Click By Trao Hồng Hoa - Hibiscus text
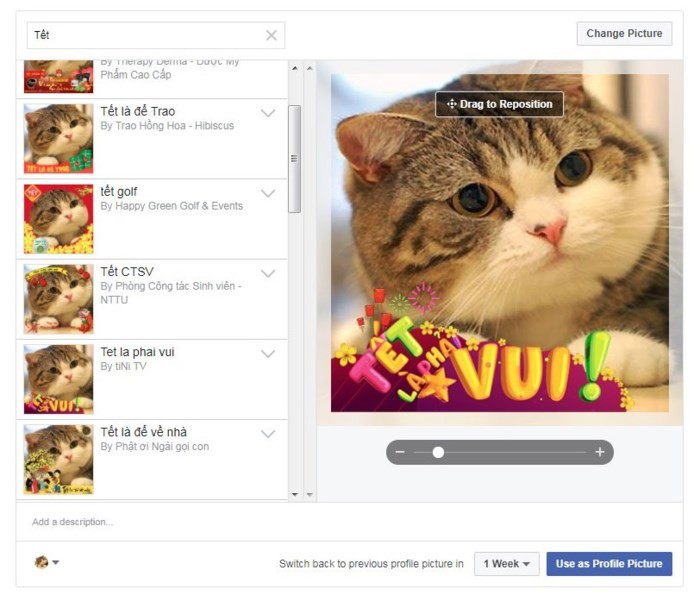Image resolution: width=700 pixels, height=595 pixels. [x=167, y=126]
